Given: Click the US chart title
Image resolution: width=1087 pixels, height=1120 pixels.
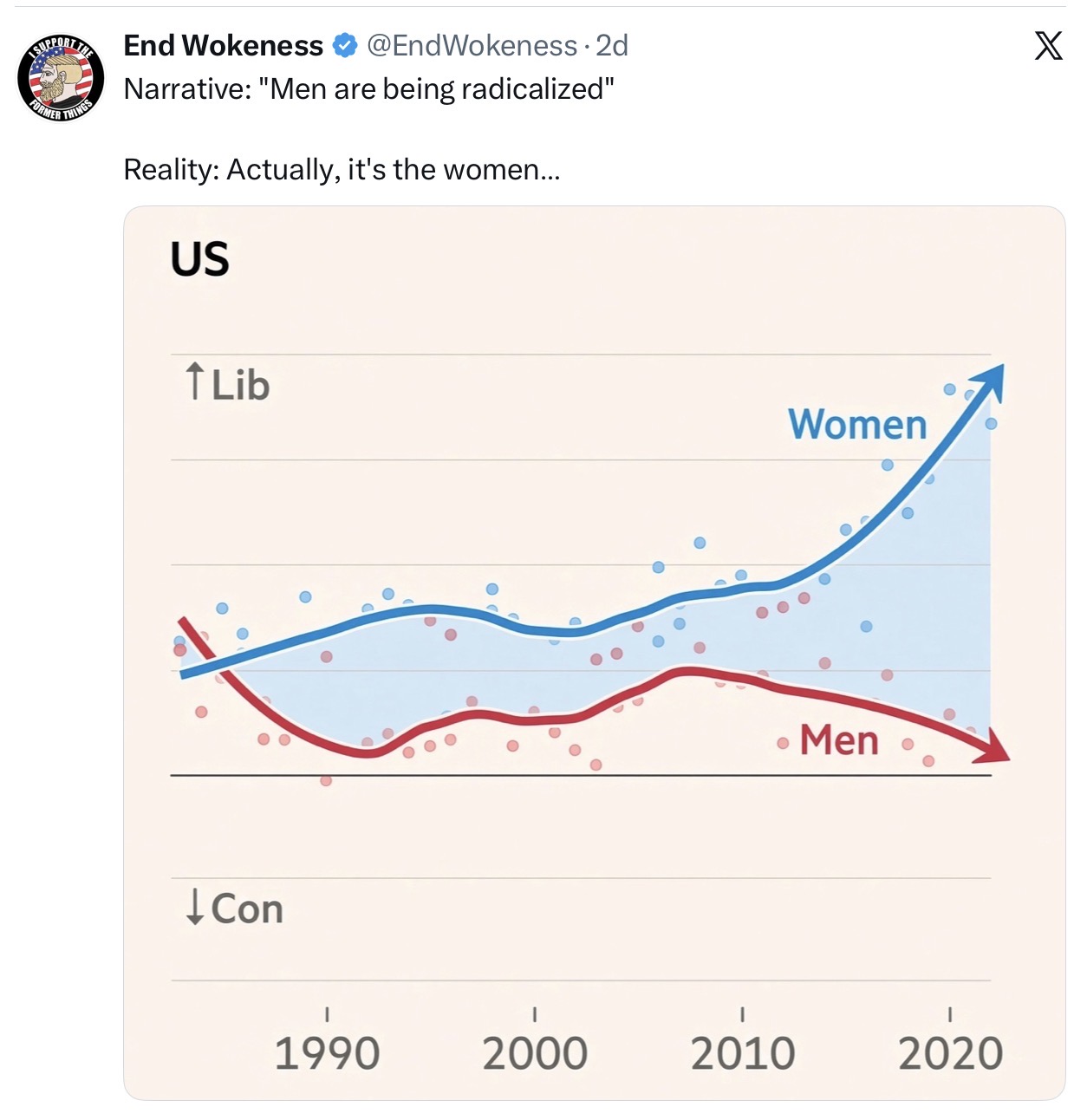Looking at the screenshot, I should 200,259.
